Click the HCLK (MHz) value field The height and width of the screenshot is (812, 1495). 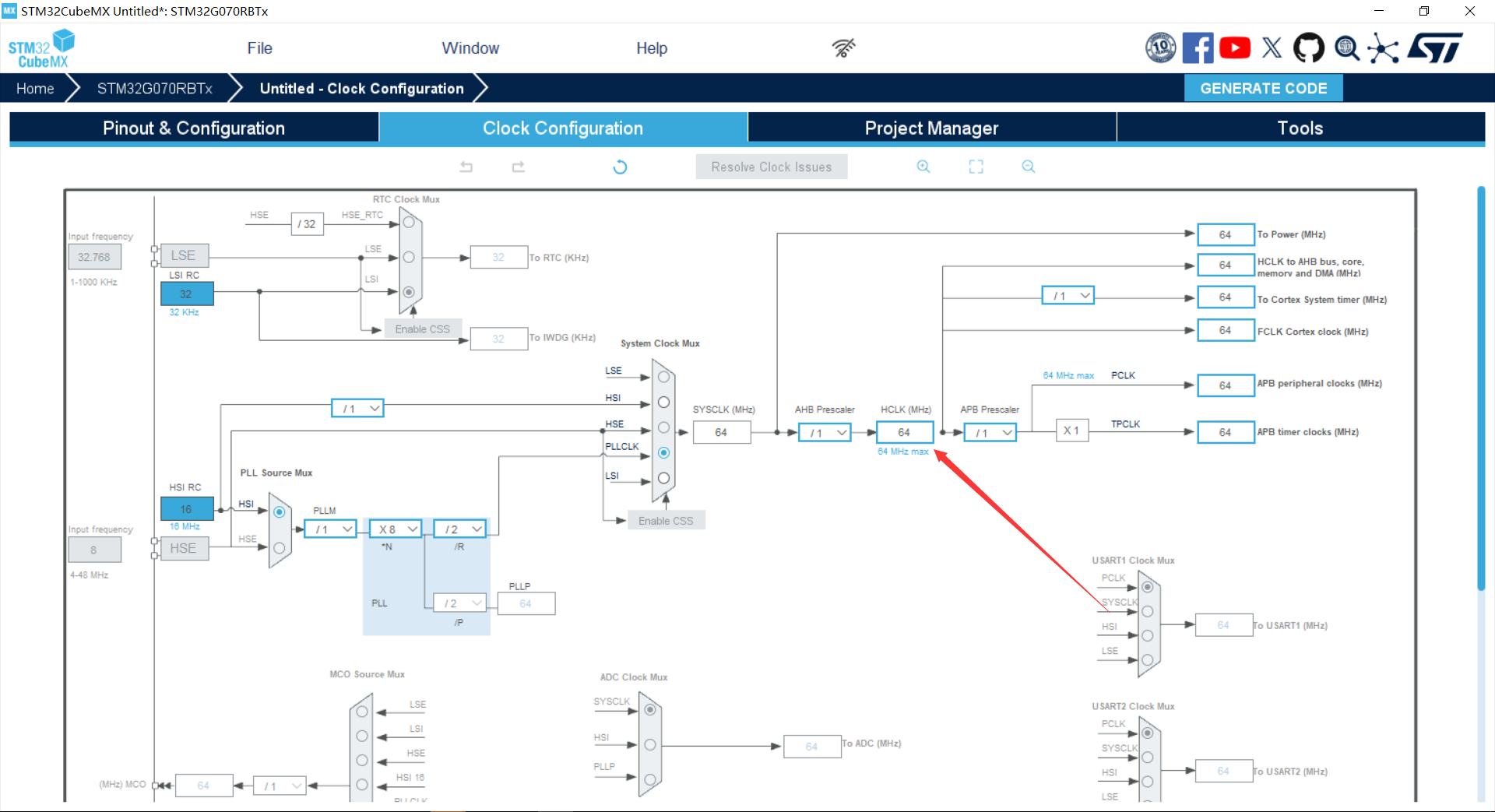(904, 433)
